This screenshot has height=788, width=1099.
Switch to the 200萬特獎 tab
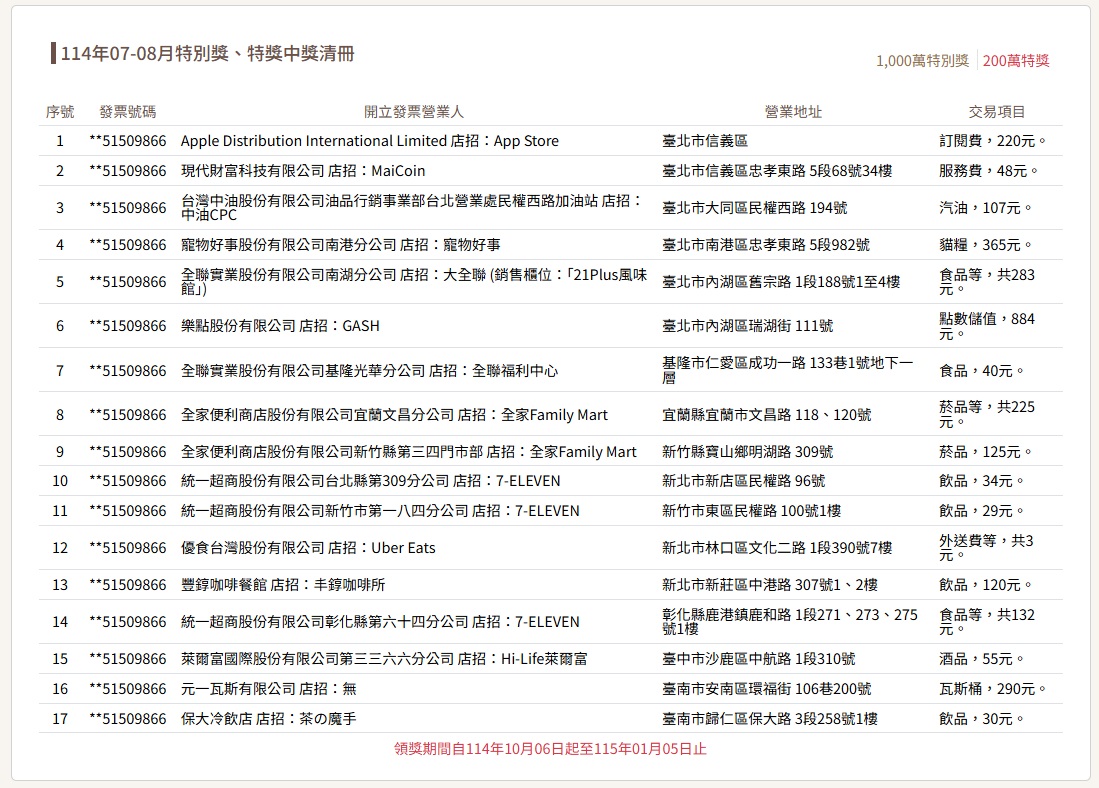1016,60
